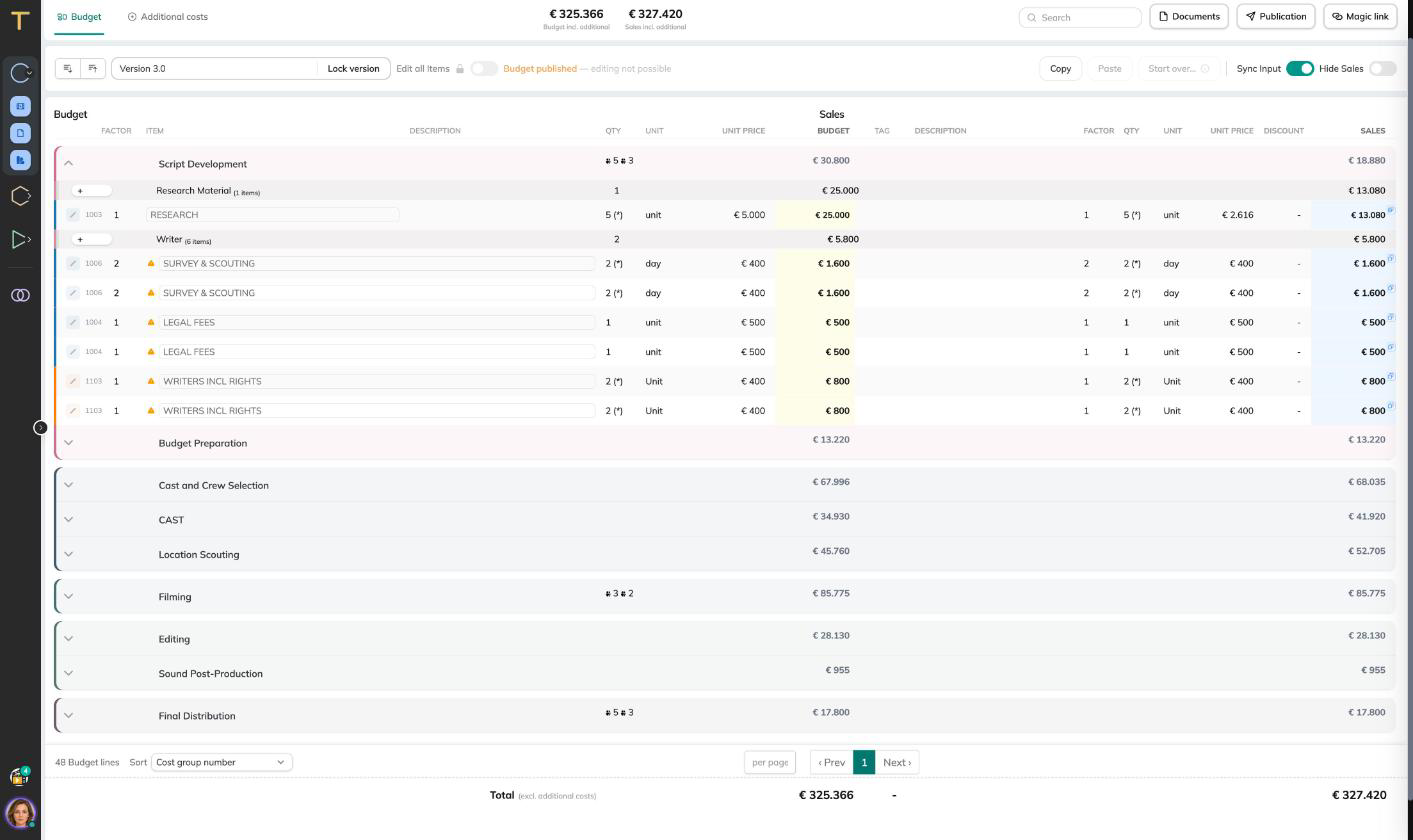This screenshot has height=840, width=1413.
Task: Open the user avatar in the bottom left
Action: [20, 812]
